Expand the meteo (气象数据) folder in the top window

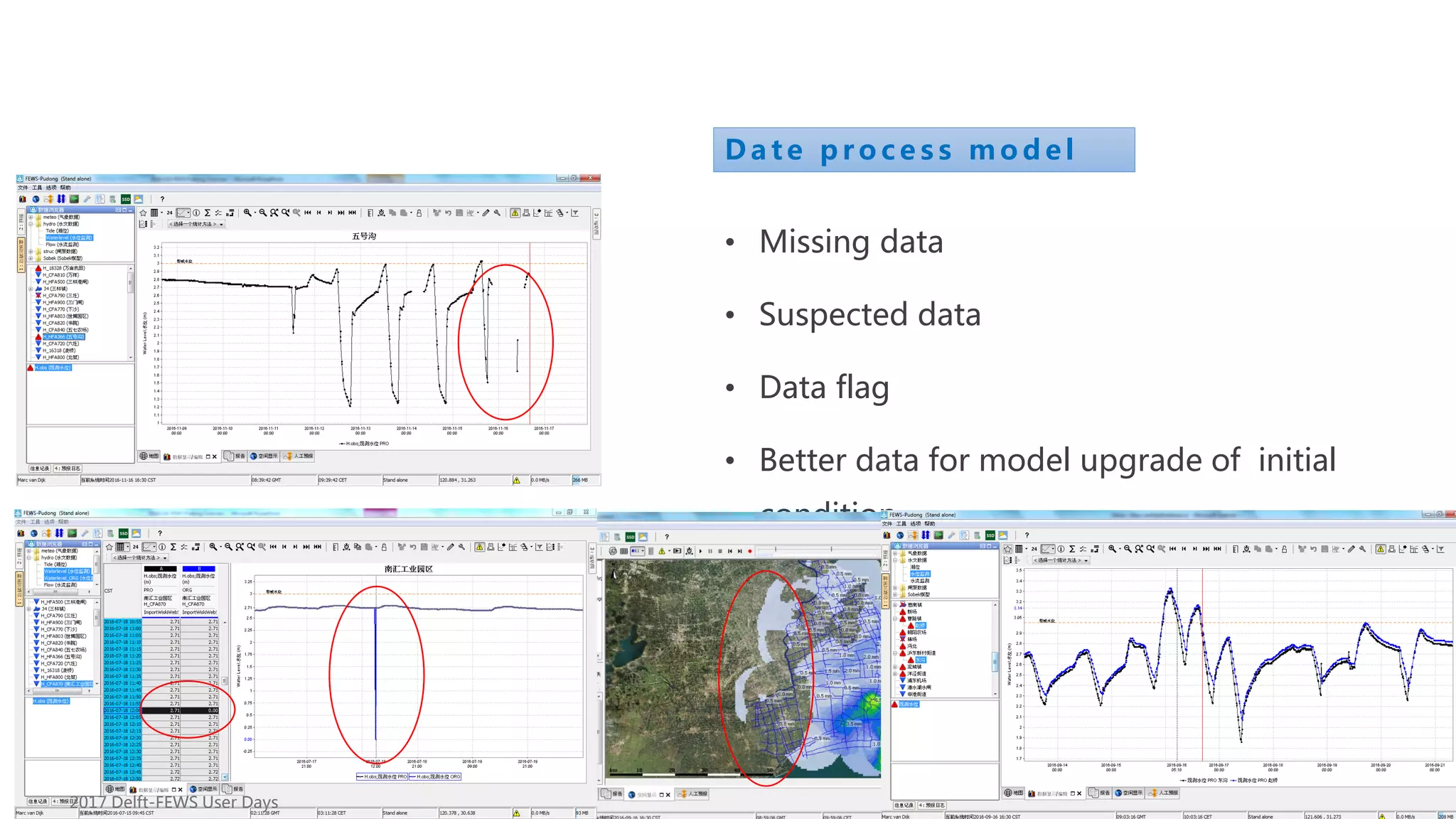pyautogui.click(x=31, y=217)
